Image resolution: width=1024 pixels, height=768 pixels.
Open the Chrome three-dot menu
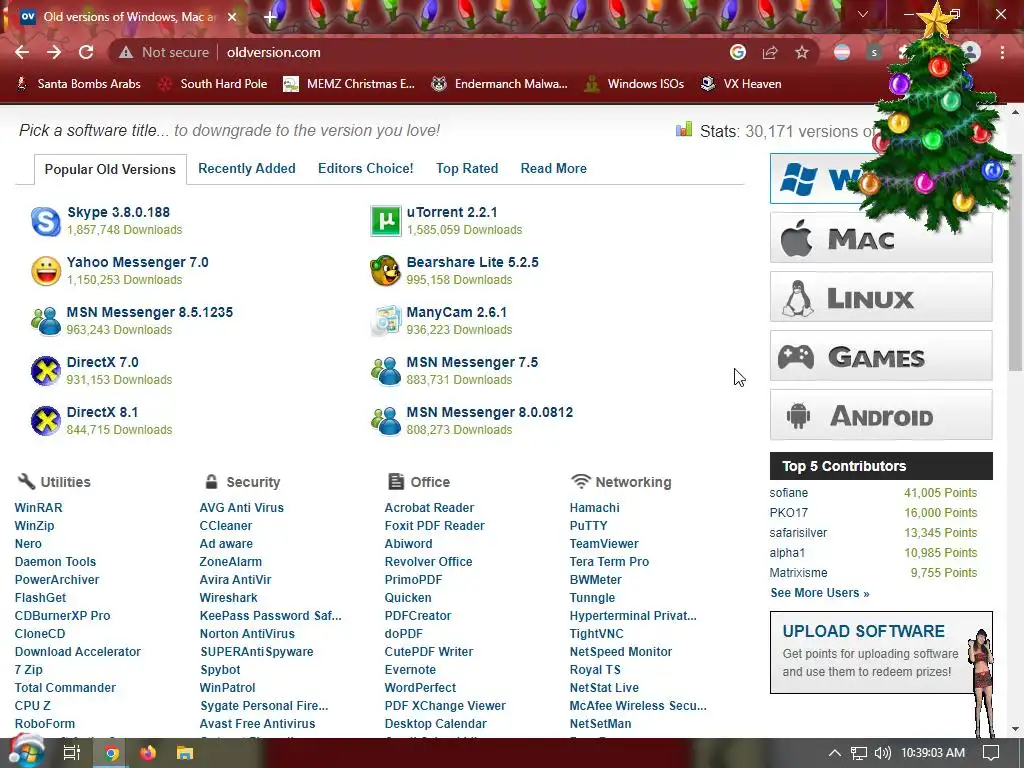point(1002,52)
